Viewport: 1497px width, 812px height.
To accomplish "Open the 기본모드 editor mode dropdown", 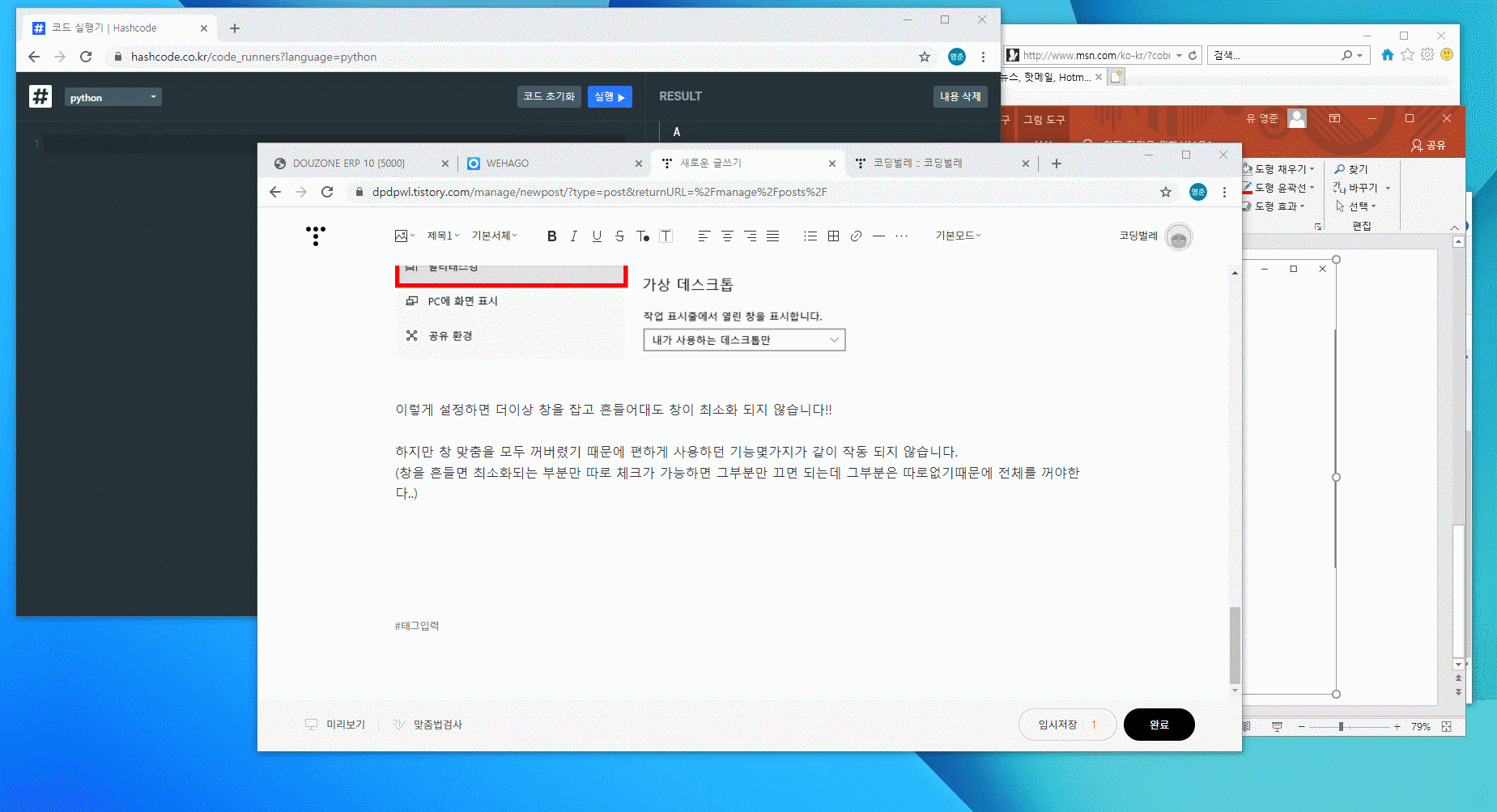I will pyautogui.click(x=958, y=236).
